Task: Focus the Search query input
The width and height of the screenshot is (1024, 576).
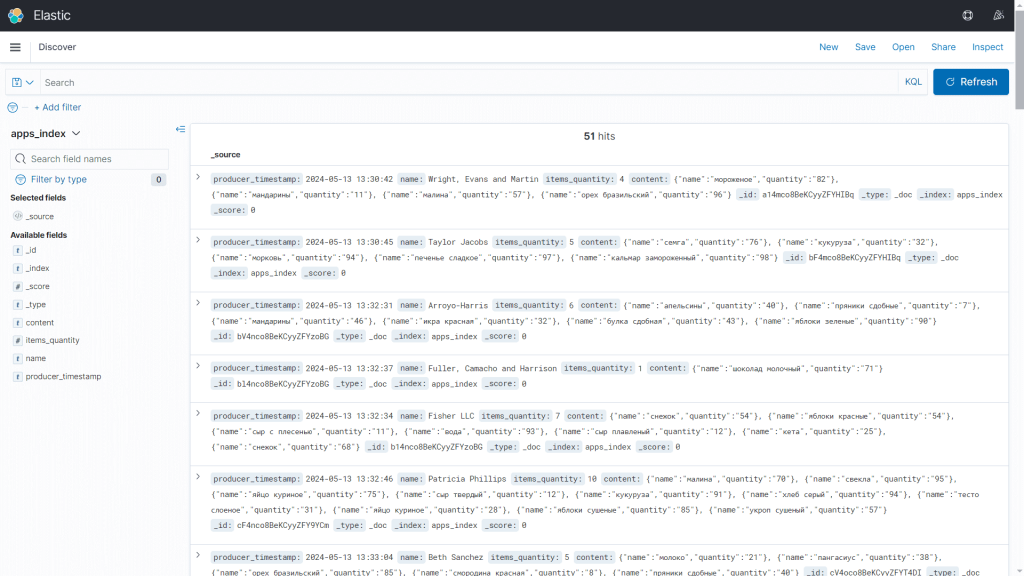Action: tap(469, 82)
